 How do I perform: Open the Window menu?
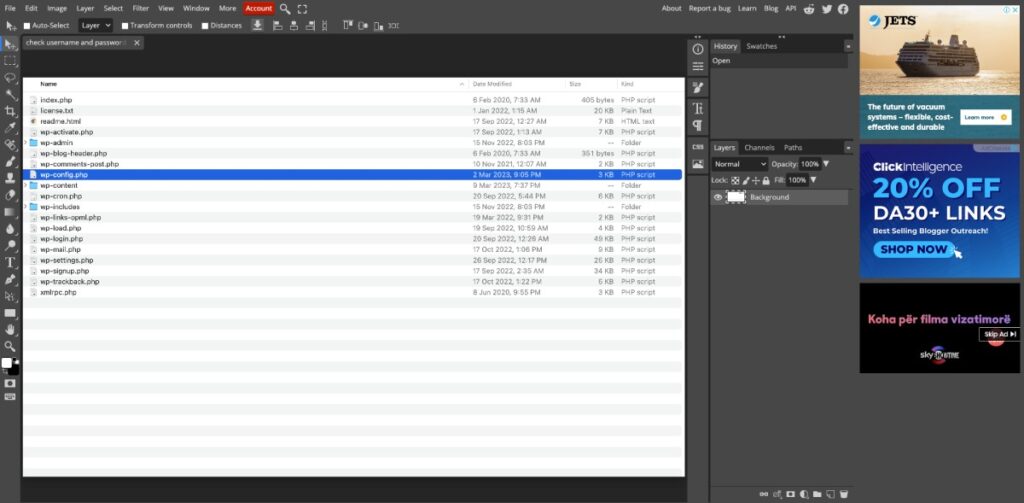pos(196,8)
